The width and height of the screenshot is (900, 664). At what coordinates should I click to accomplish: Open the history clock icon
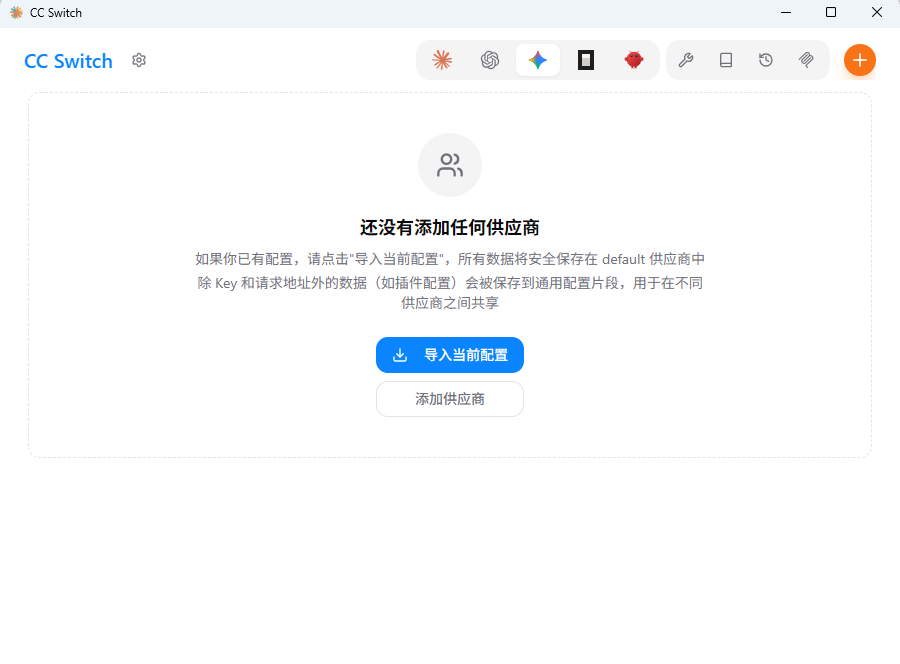click(x=766, y=60)
